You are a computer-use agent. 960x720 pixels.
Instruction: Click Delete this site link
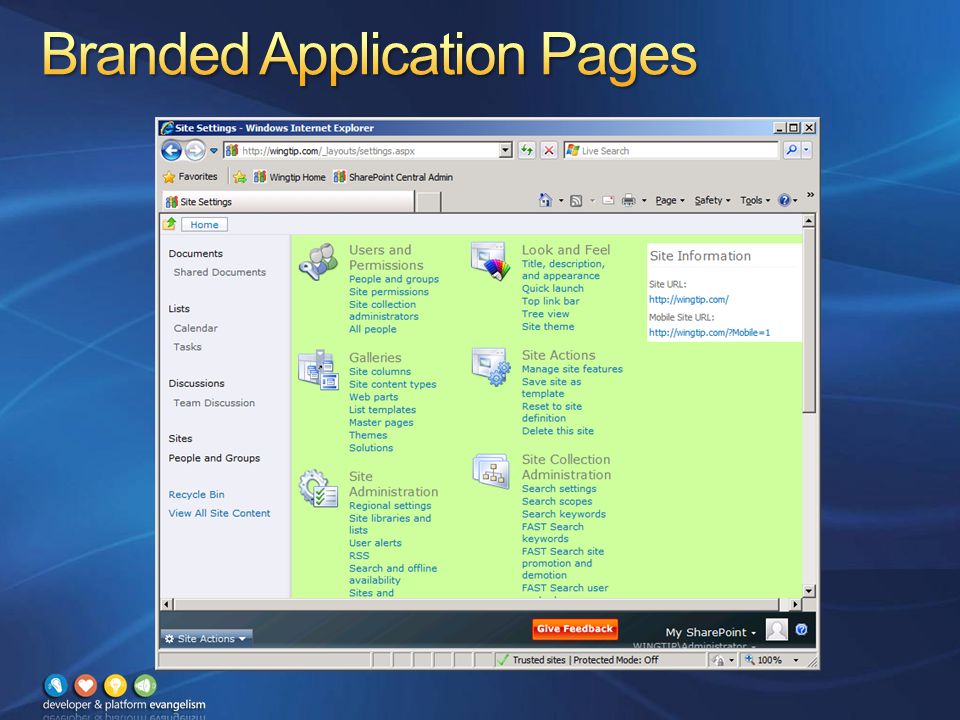558,431
